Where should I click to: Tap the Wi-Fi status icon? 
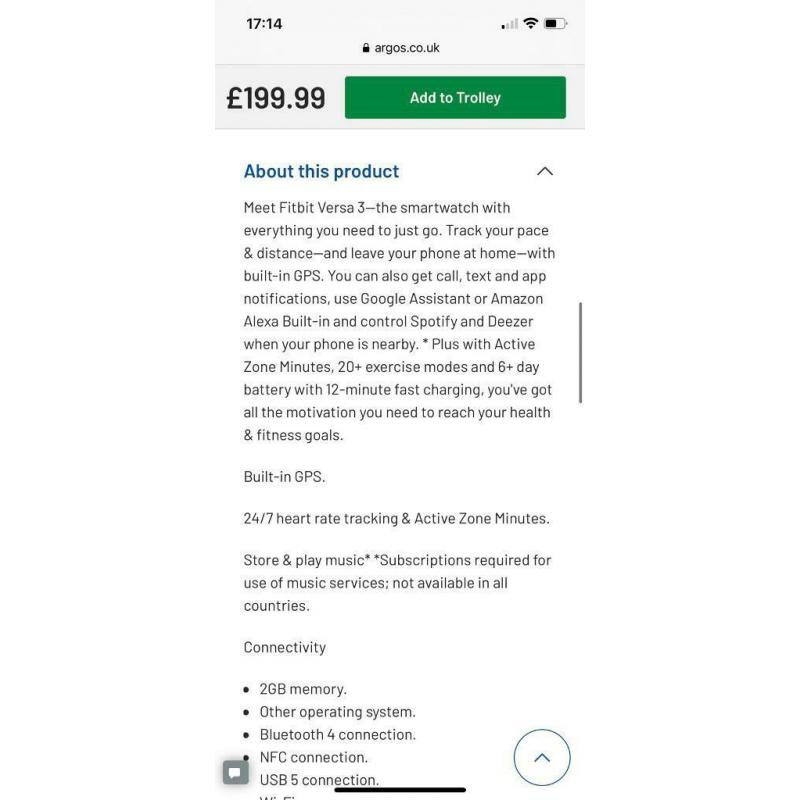(x=531, y=23)
